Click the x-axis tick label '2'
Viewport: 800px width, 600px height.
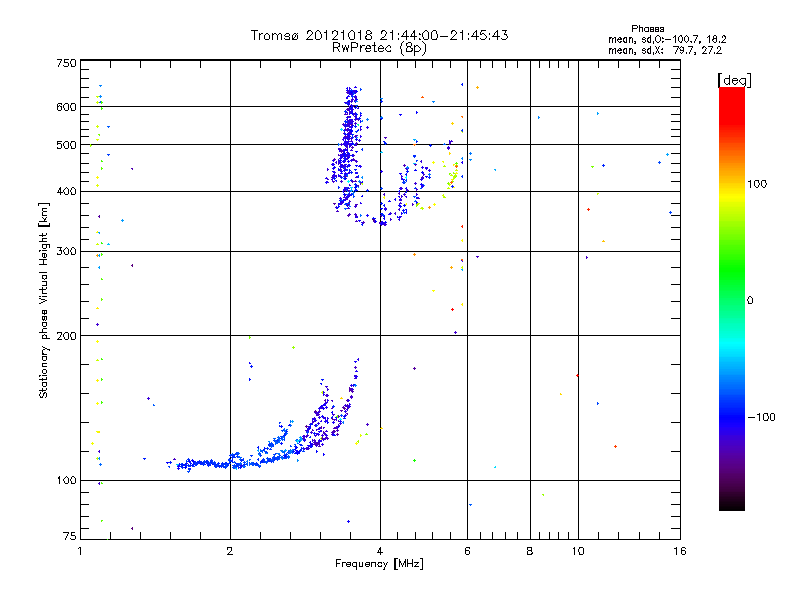coord(230,551)
